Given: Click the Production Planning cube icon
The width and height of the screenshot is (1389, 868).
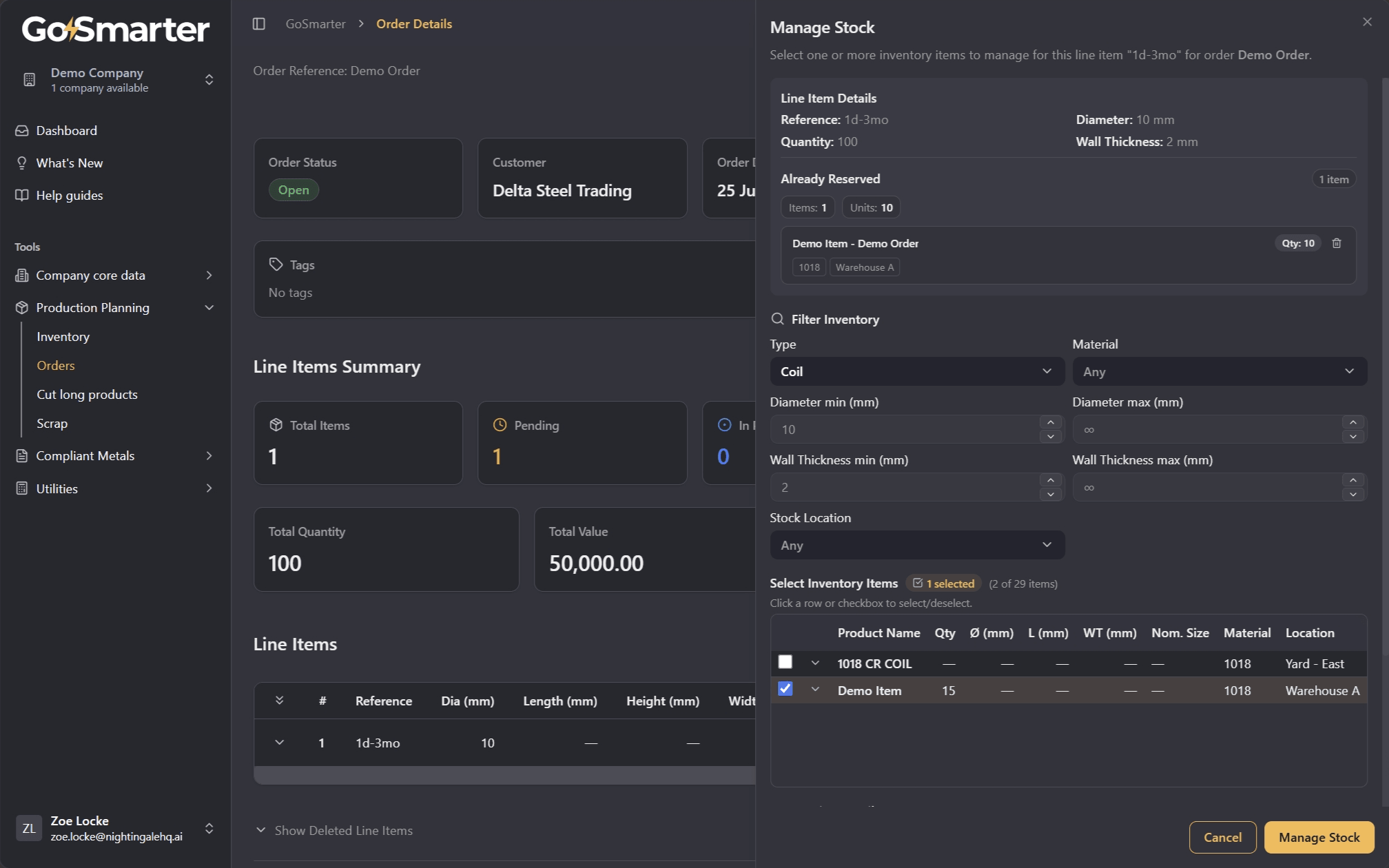Looking at the screenshot, I should pos(22,308).
